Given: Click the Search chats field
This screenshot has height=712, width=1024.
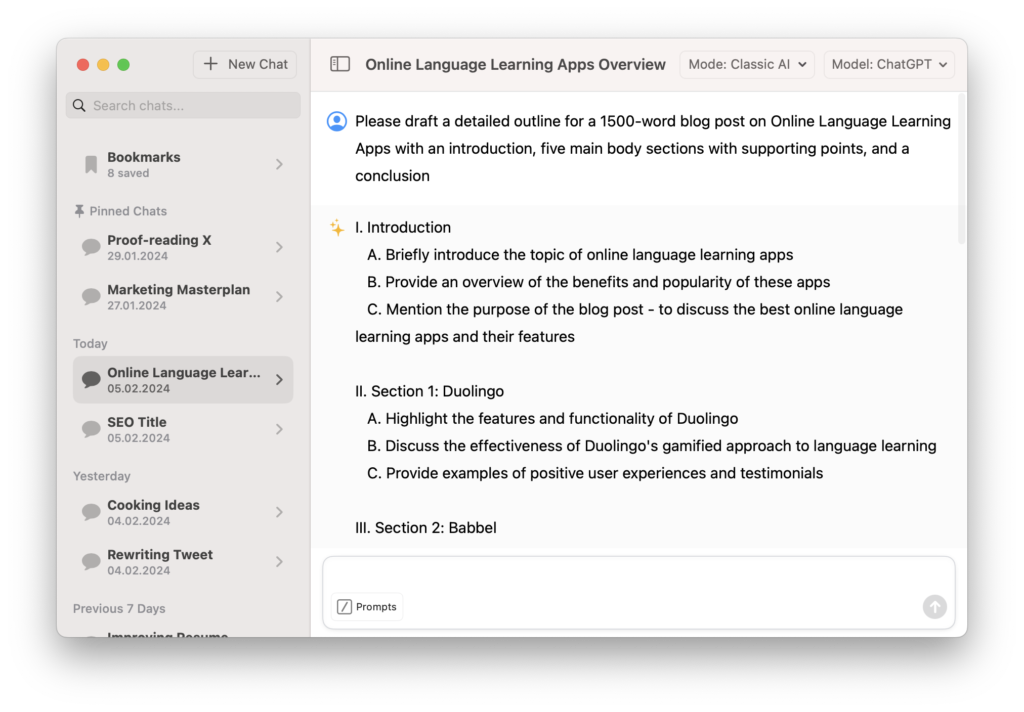Looking at the screenshot, I should pos(183,105).
